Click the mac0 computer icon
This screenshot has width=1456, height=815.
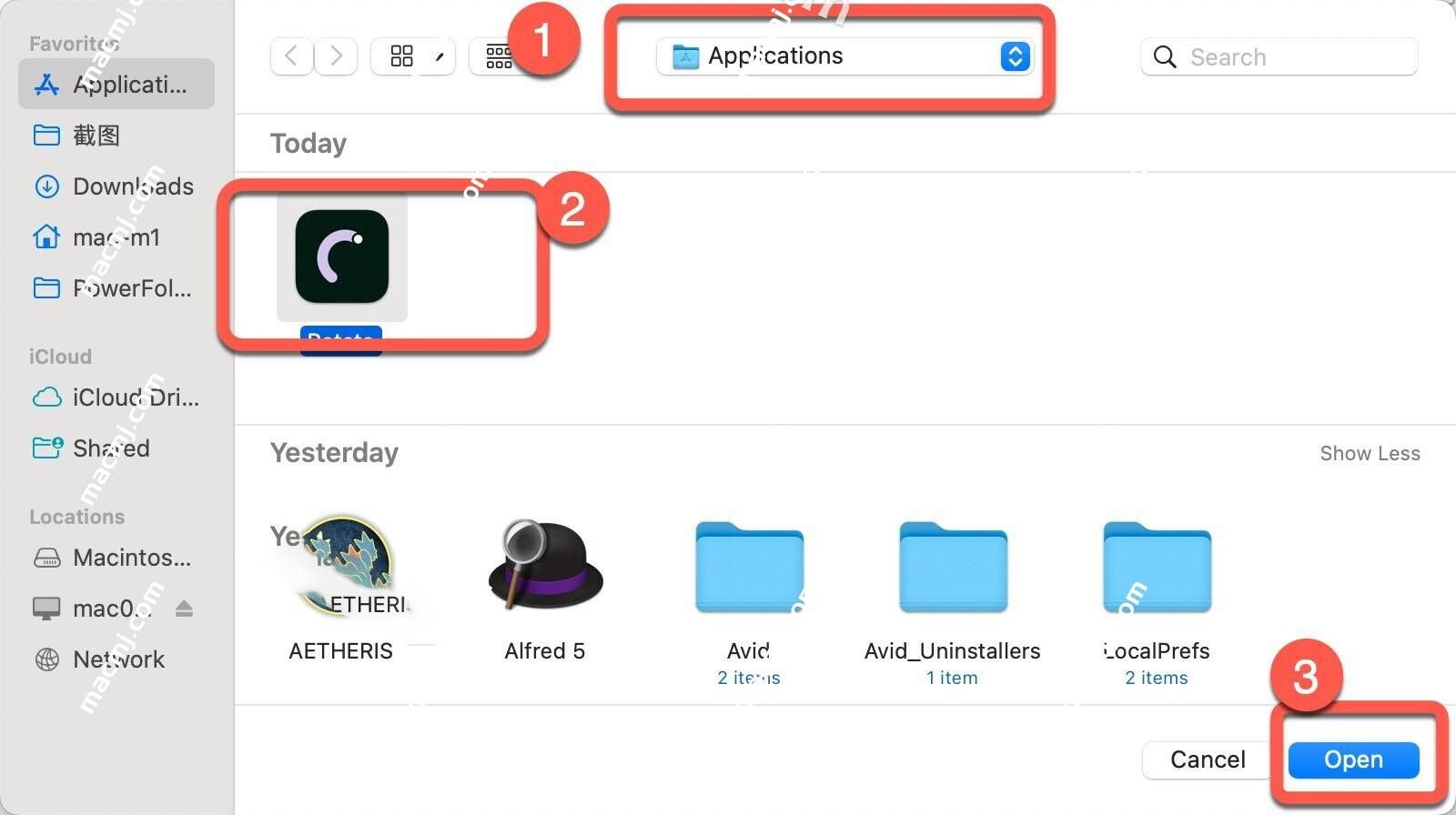pos(46,609)
